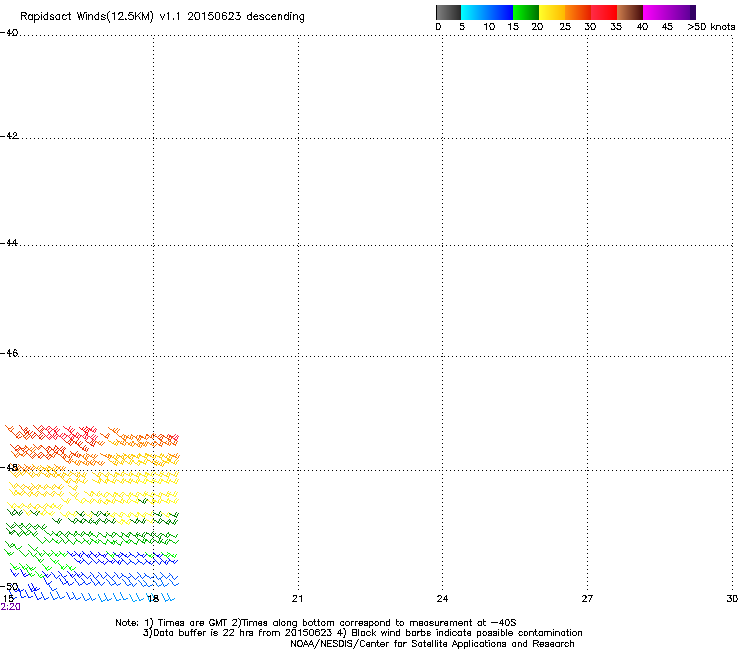
Task: Click the "-42" latitude axis label
Action: pos(9,136)
